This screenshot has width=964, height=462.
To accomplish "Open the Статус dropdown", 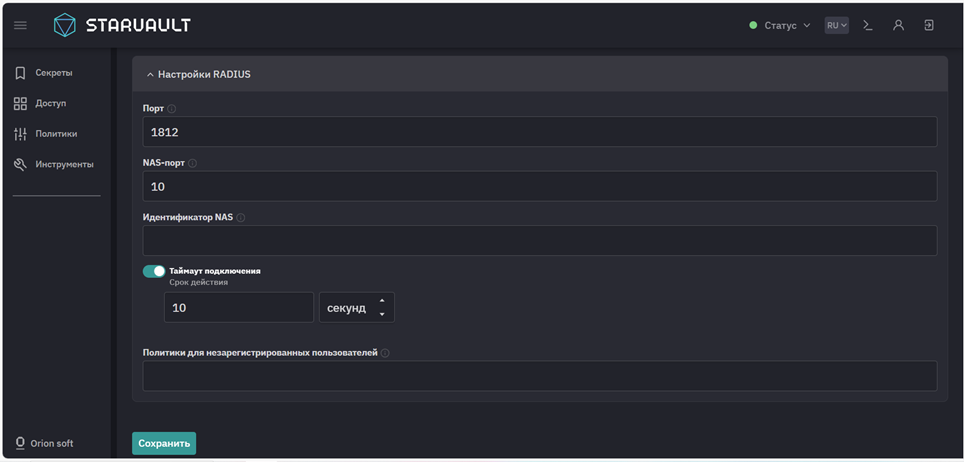I will tap(780, 25).
